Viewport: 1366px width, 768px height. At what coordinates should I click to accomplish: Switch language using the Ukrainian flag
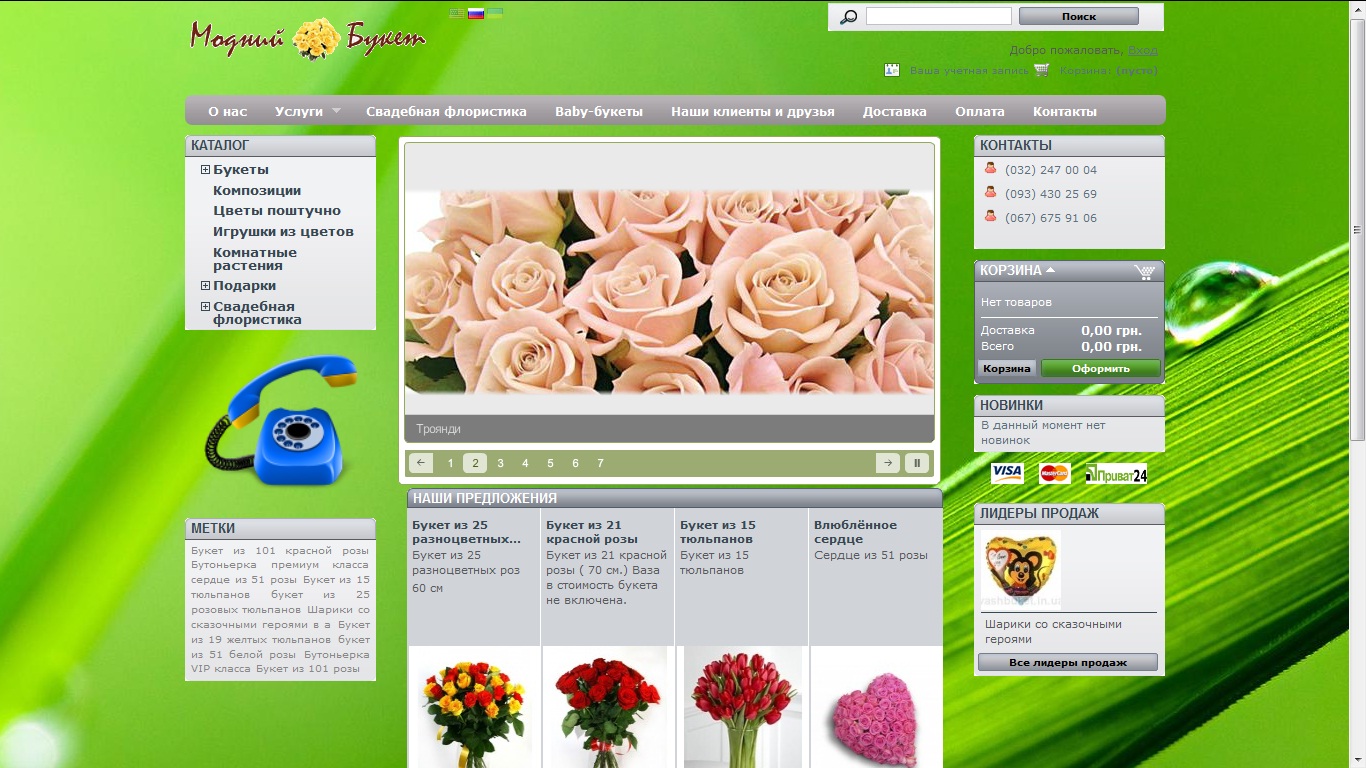click(495, 14)
